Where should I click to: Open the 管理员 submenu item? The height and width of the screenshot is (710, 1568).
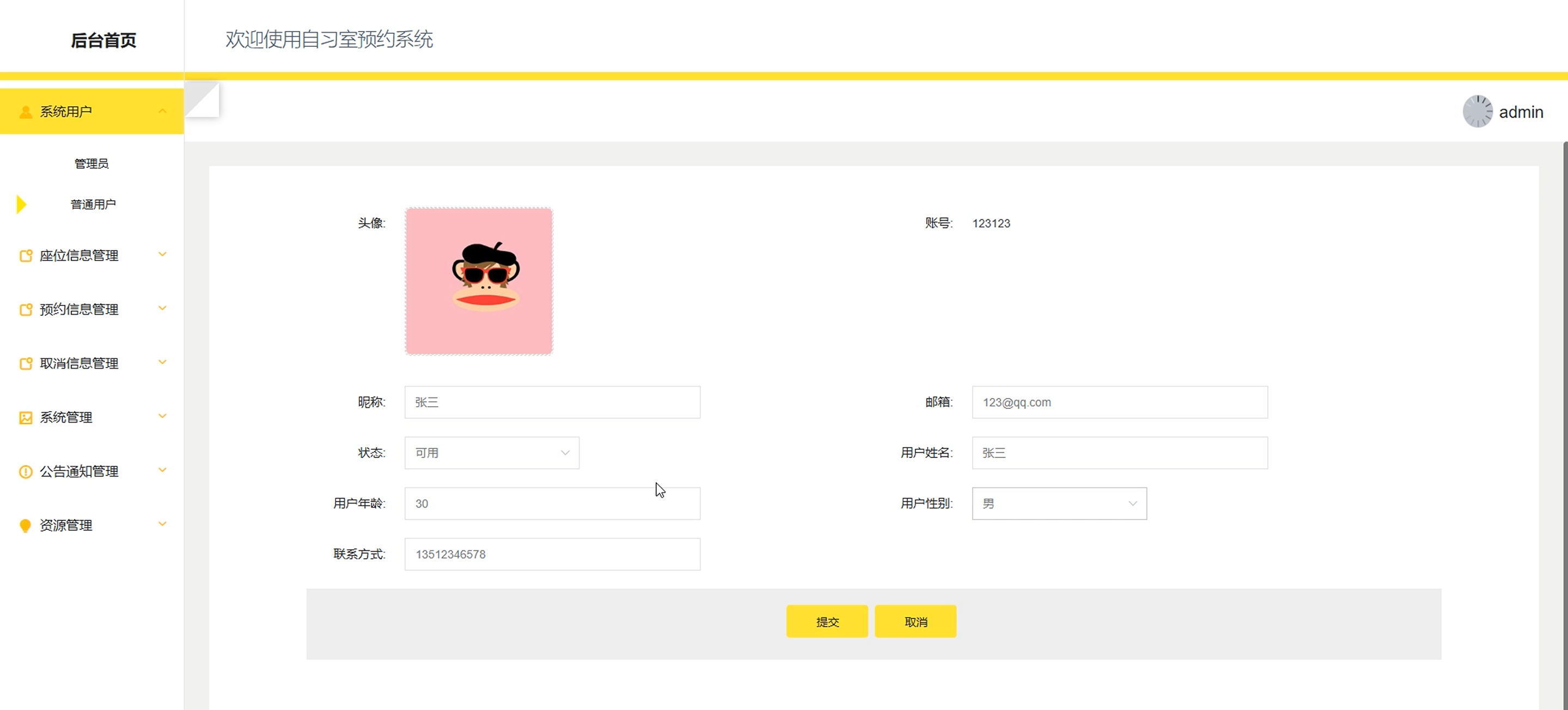tap(91, 164)
